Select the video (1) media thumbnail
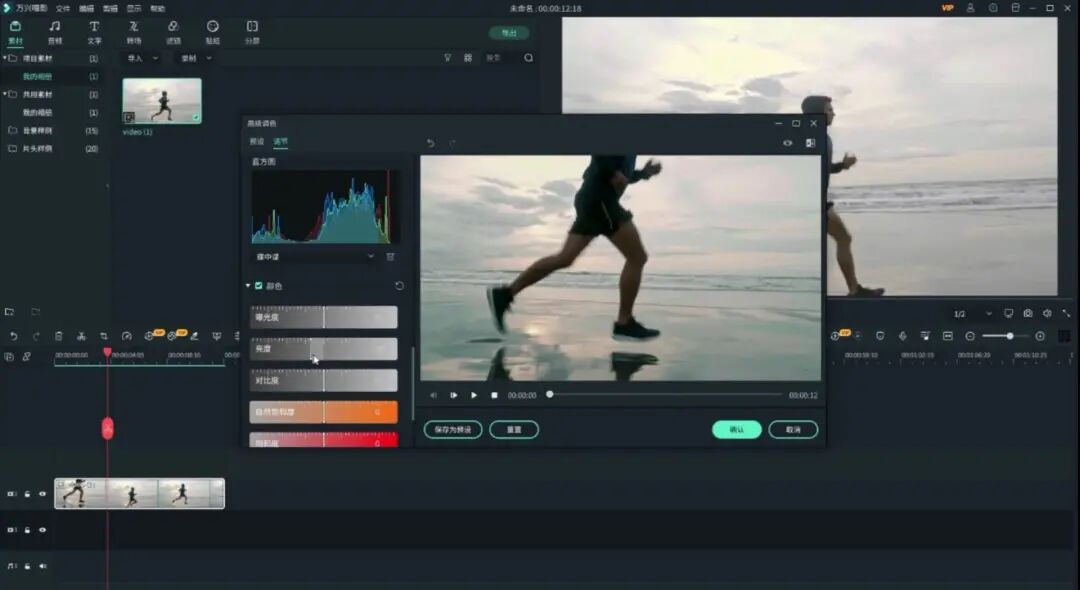 (x=162, y=101)
